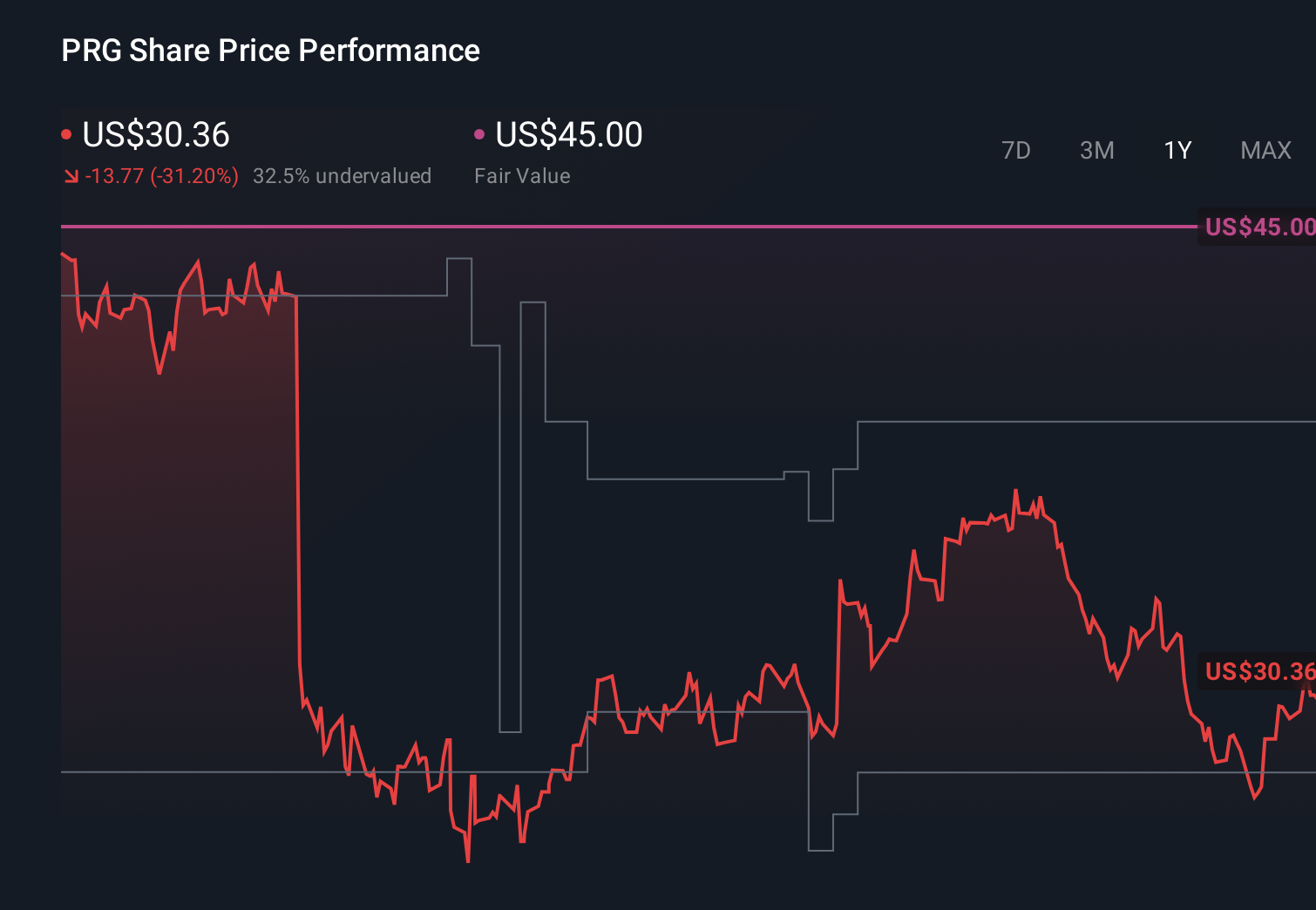This screenshot has width=1316, height=910.
Task: Switch to the 3M time range
Action: pyautogui.click(x=1096, y=150)
